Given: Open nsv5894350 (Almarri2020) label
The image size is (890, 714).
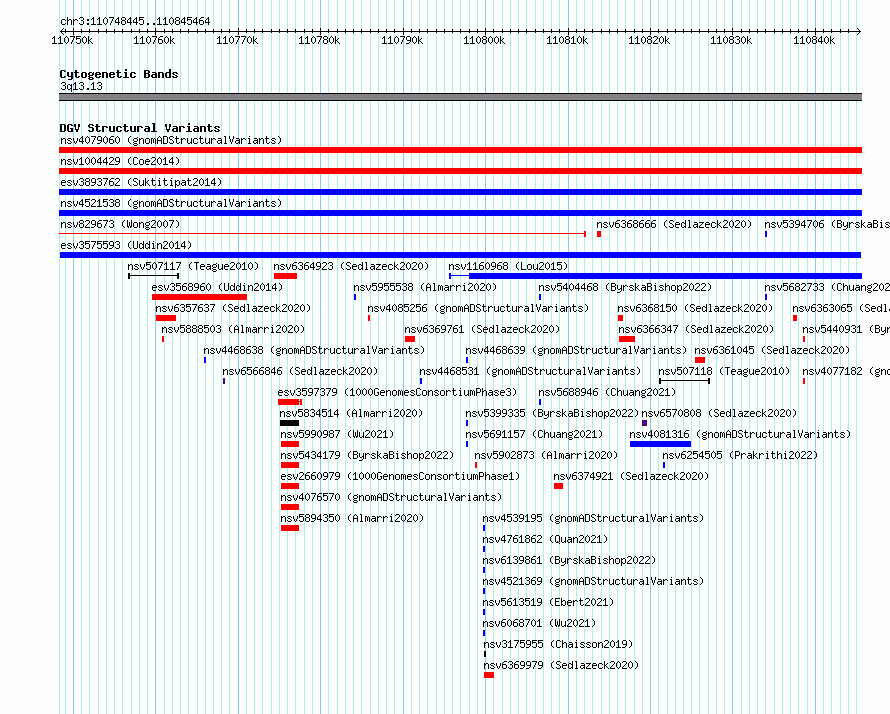Looking at the screenshot, I should tap(352, 518).
